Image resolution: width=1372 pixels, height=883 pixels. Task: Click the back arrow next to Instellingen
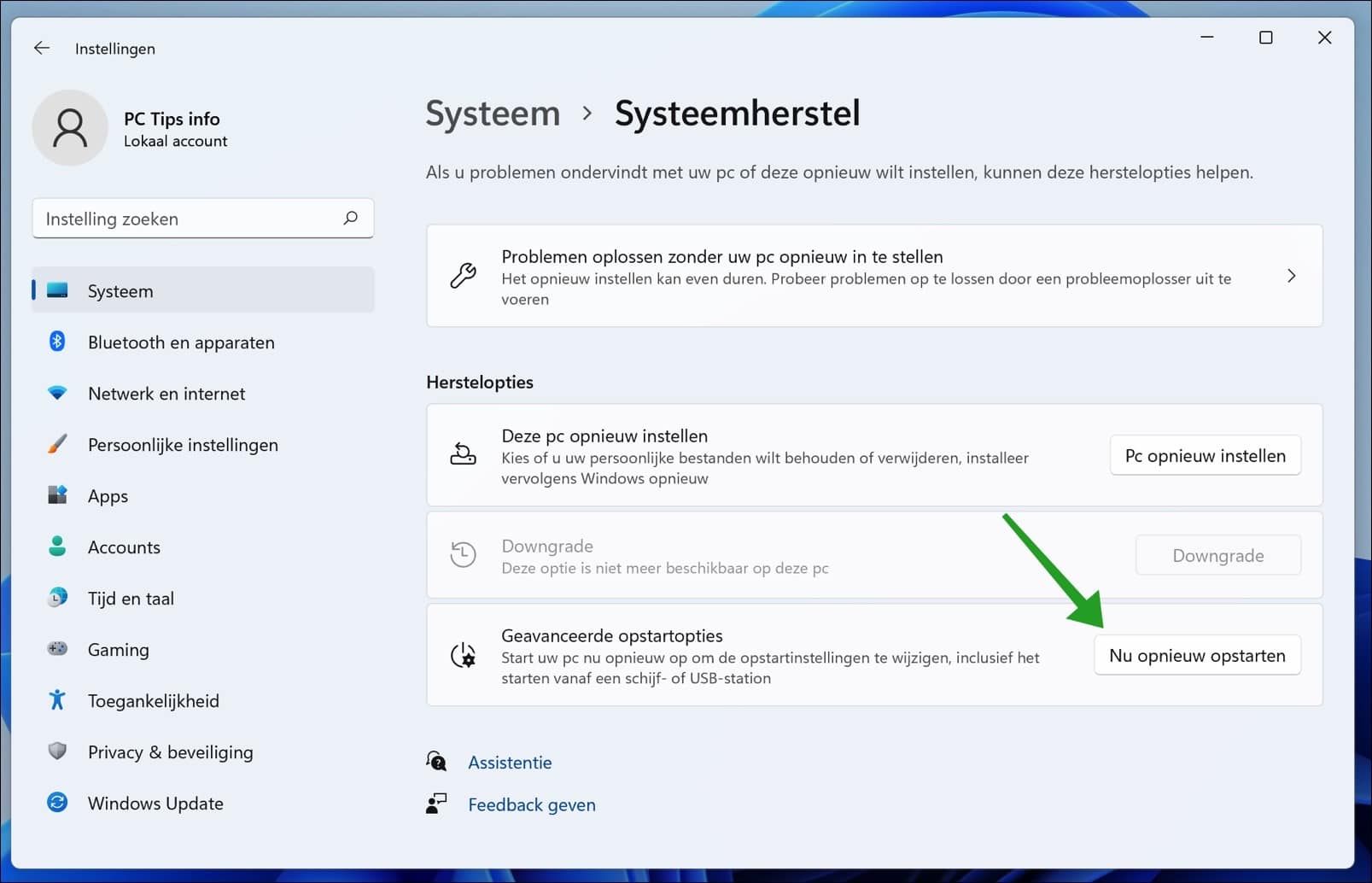pyautogui.click(x=41, y=48)
